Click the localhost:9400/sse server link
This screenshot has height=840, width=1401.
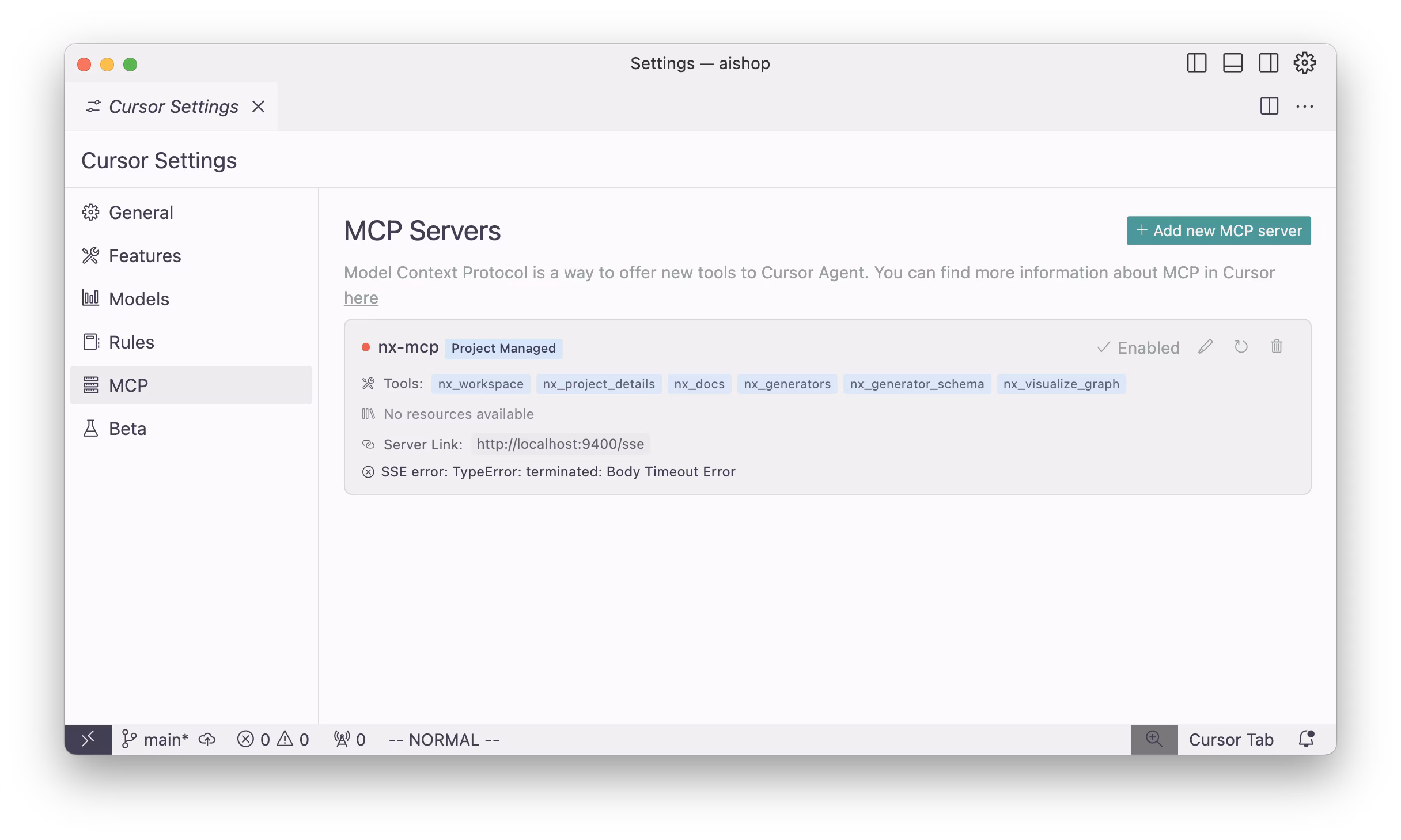pyautogui.click(x=559, y=444)
